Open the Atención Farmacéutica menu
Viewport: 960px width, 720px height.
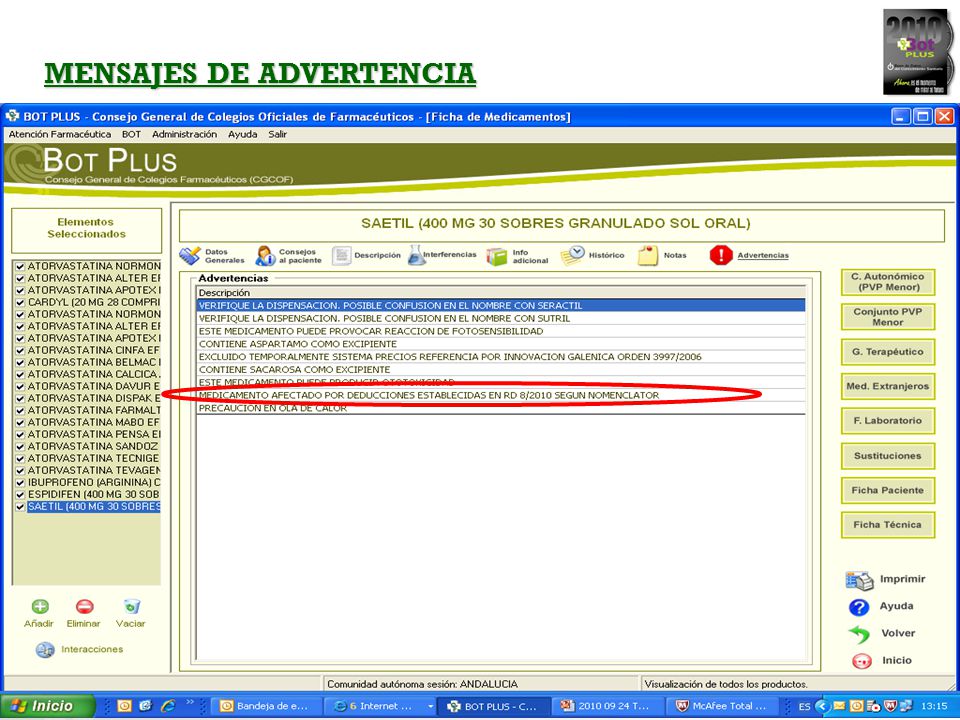point(60,134)
